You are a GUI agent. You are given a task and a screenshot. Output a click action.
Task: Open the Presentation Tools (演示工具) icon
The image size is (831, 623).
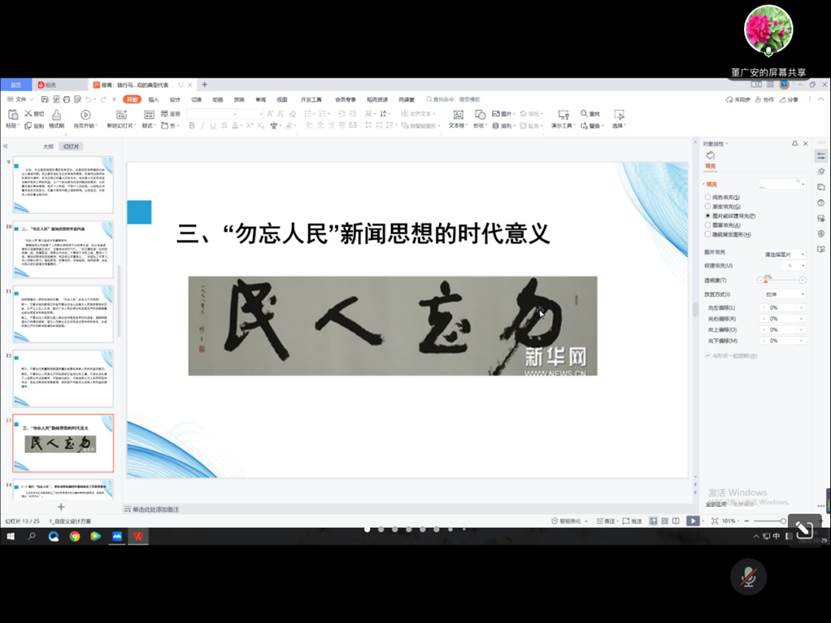coord(563,113)
